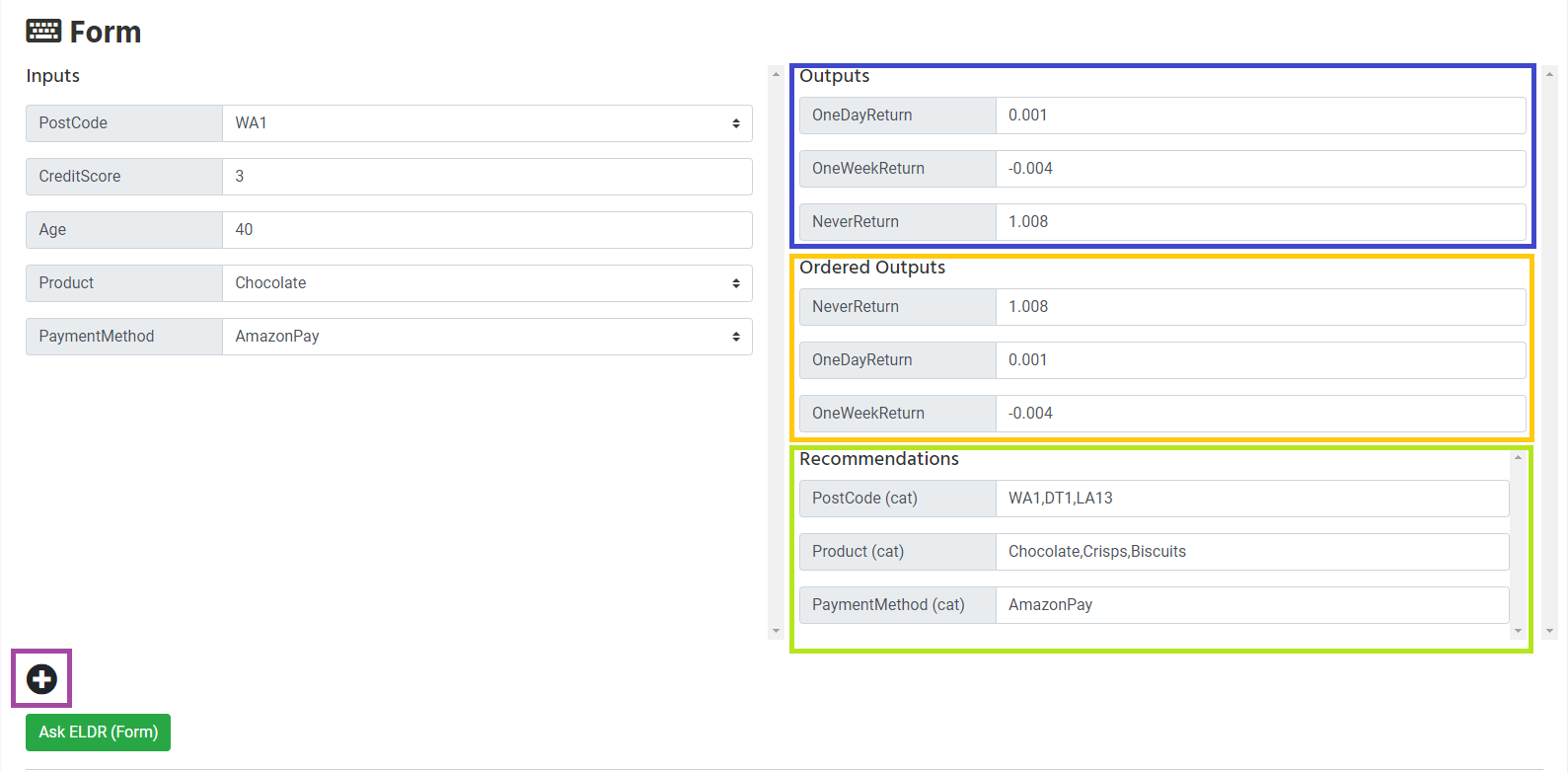
Task: Click the OneWeekReturn value in Outputs
Action: (1261, 169)
